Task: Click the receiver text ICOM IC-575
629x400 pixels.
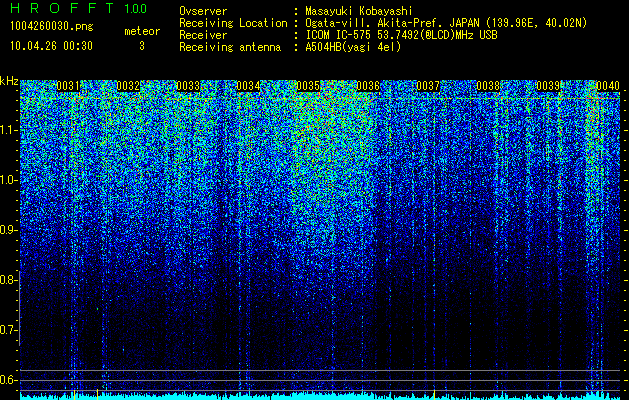Action: point(338,35)
